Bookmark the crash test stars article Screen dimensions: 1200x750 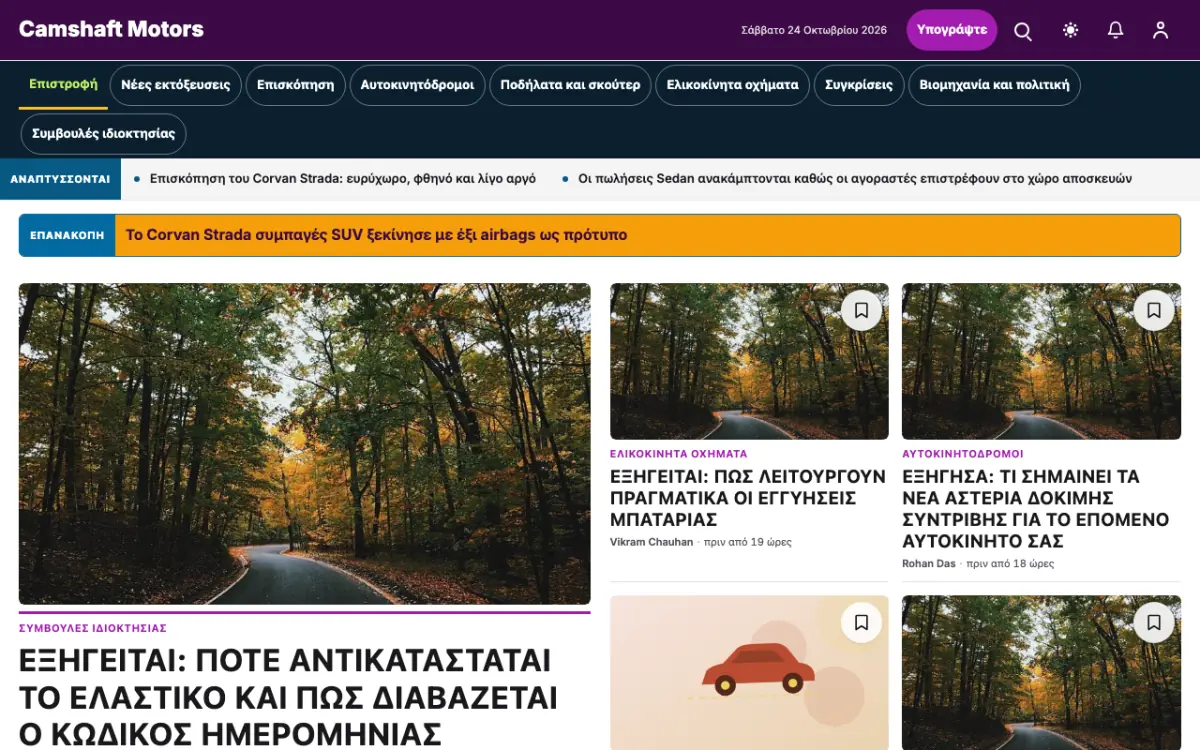[x=1153, y=310]
